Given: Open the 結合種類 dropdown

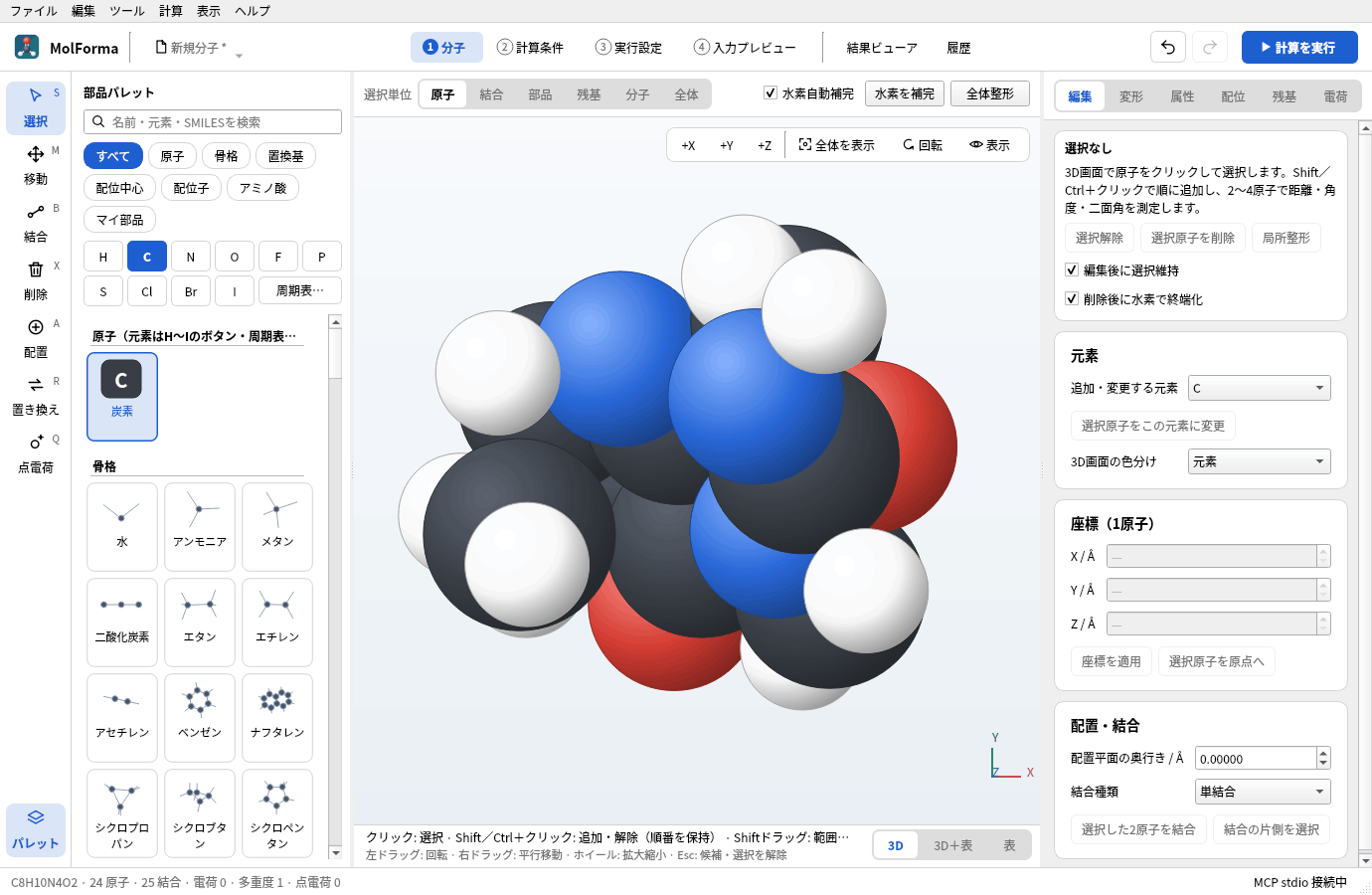Looking at the screenshot, I should [x=1263, y=792].
